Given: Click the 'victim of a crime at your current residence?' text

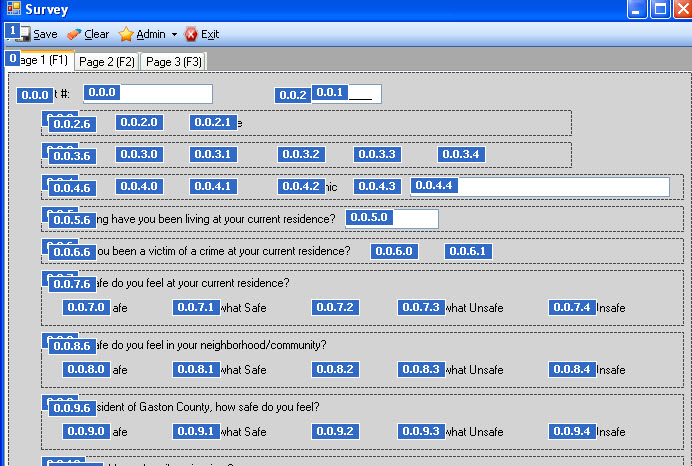Looking at the screenshot, I should (x=249, y=251).
